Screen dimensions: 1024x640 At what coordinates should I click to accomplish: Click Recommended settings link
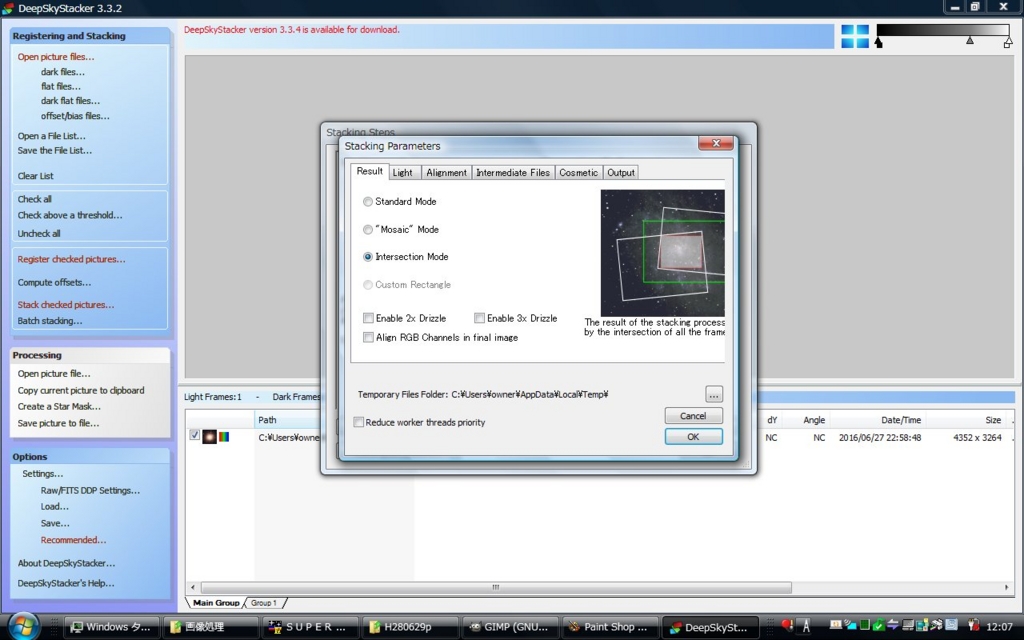pyautogui.click(x=73, y=540)
